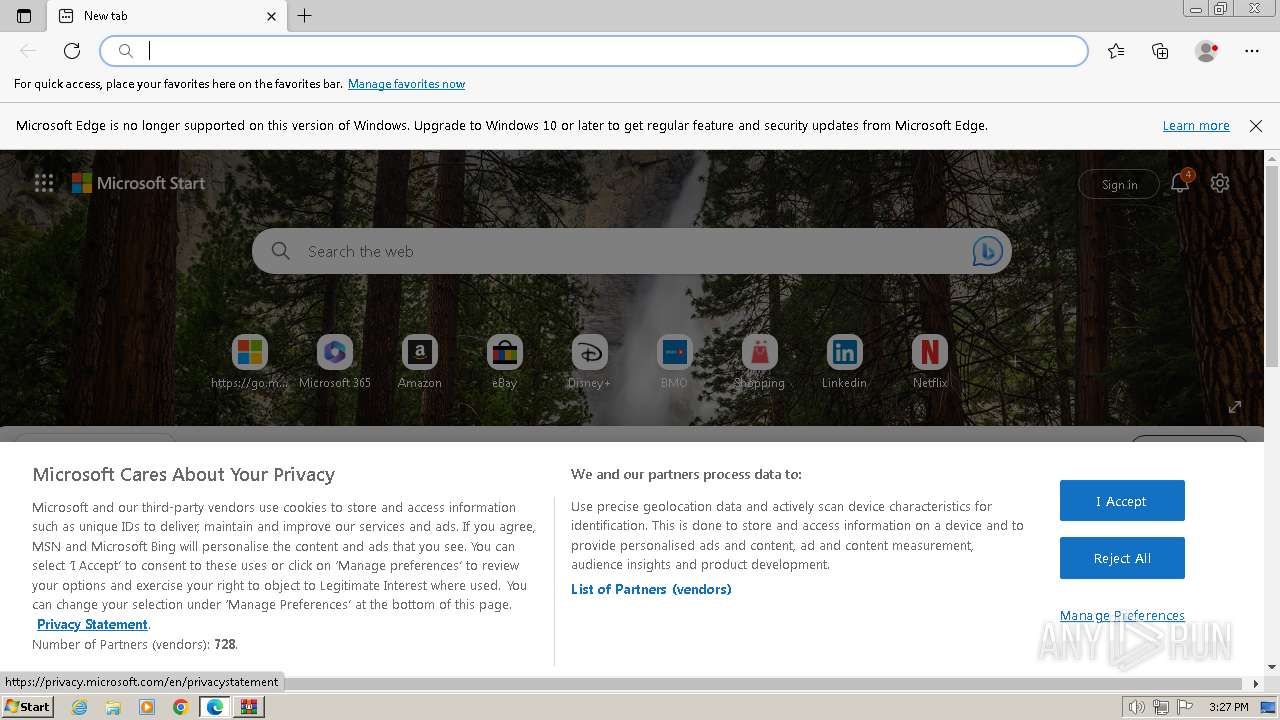Viewport: 1280px width, 720px height.
Task: Open the Privacy Statement link
Action: 92,624
